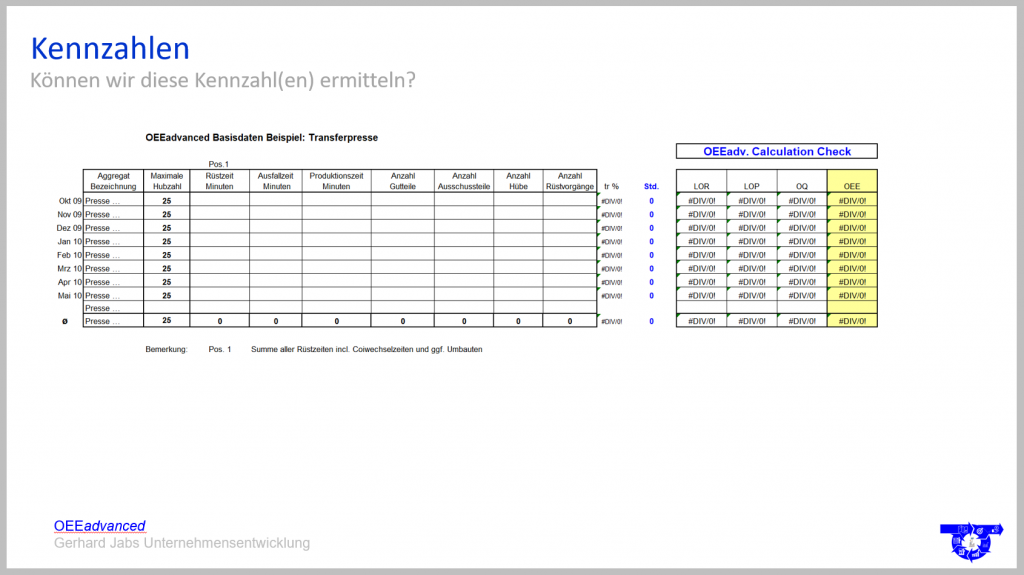This screenshot has height=575, width=1024.
Task: Select the LOR column header cell
Action: click(x=701, y=186)
